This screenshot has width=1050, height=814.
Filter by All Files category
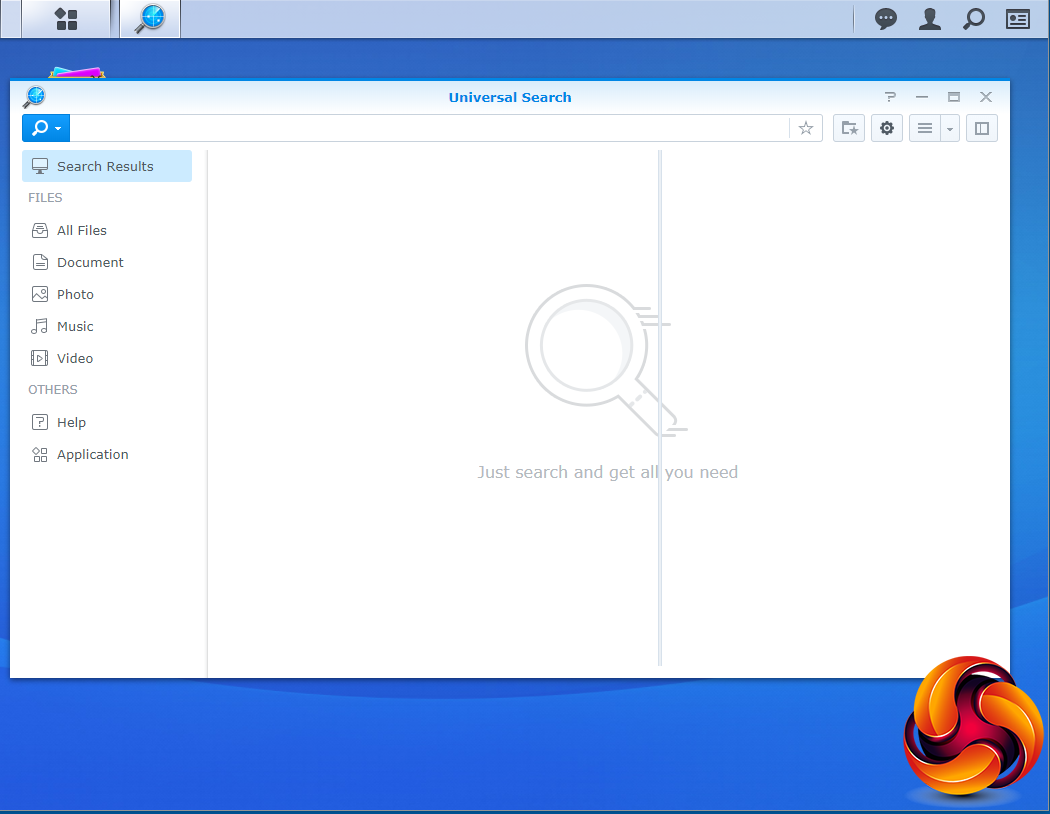(107, 230)
